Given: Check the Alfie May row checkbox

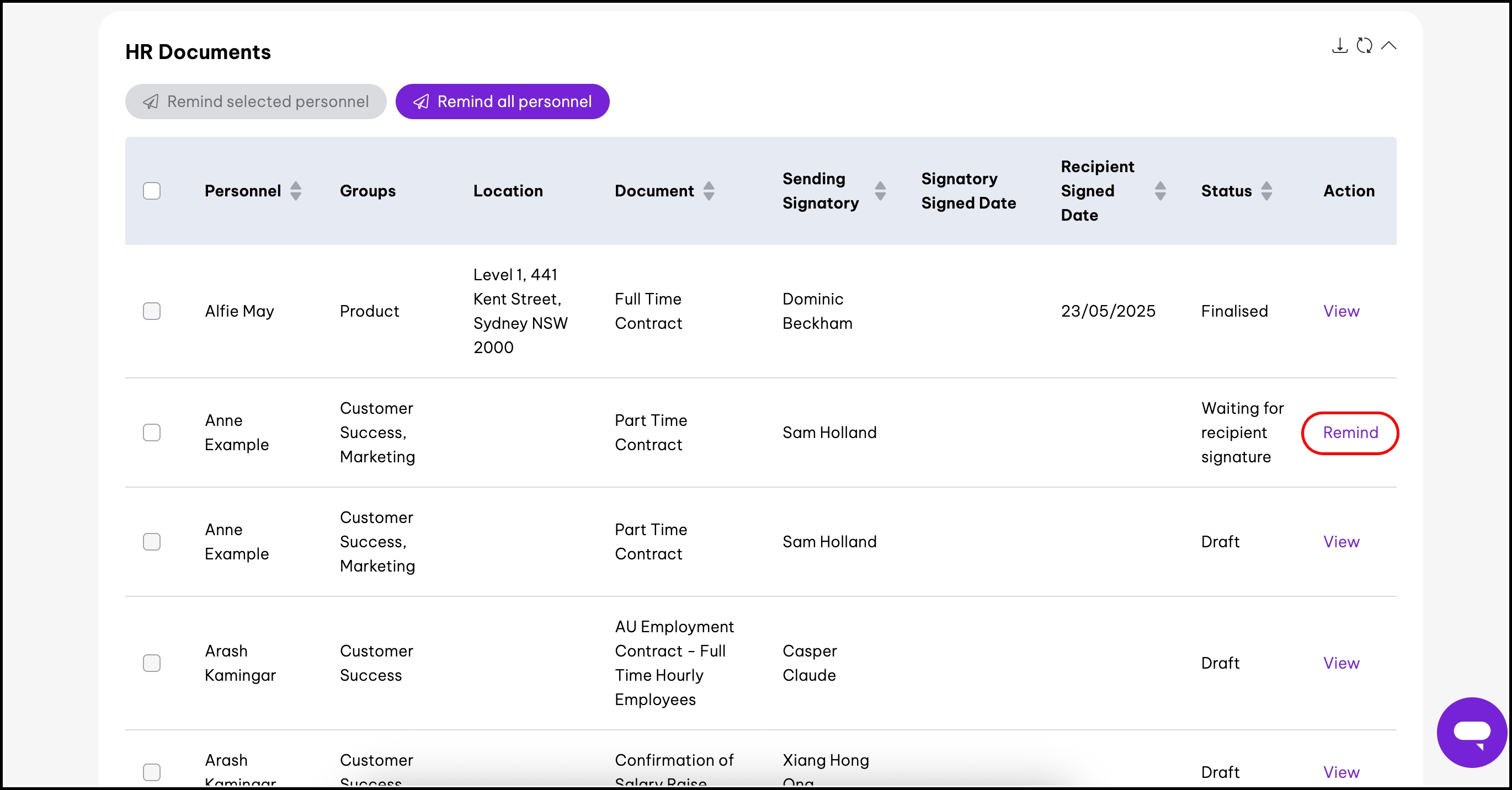Looking at the screenshot, I should [152, 311].
